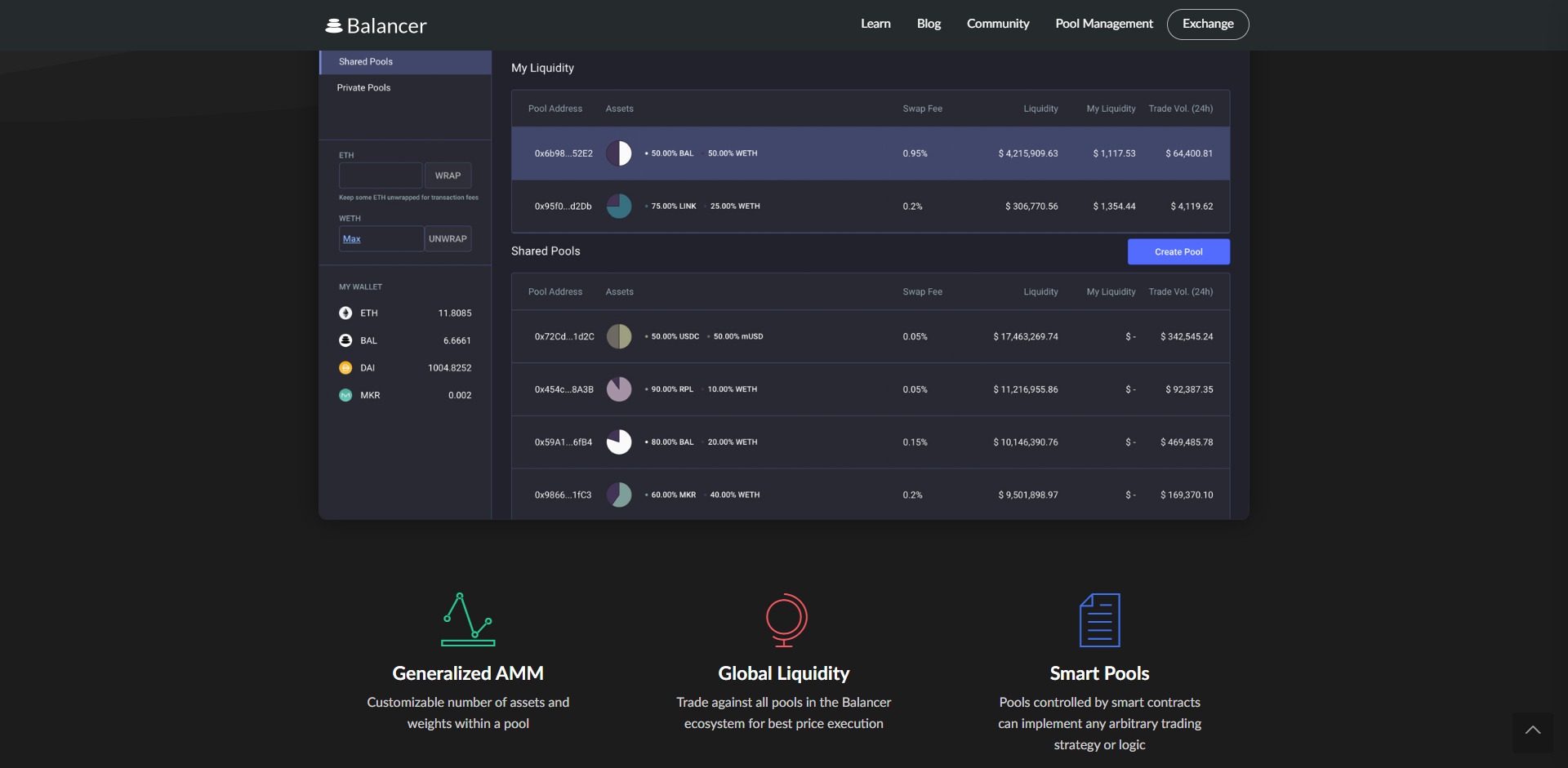Click the Smart Pools heading
1568x768 pixels.
[1099, 673]
